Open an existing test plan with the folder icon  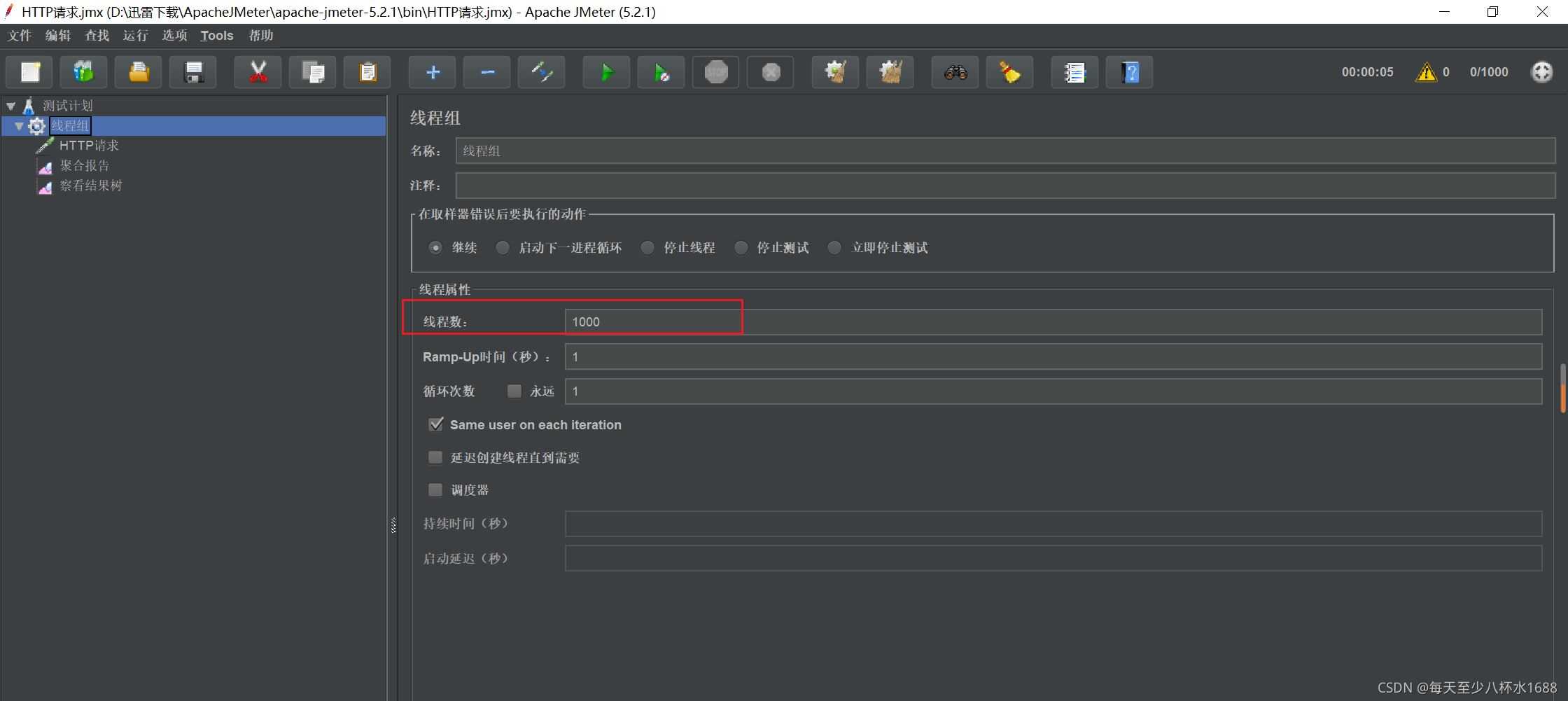tap(138, 72)
